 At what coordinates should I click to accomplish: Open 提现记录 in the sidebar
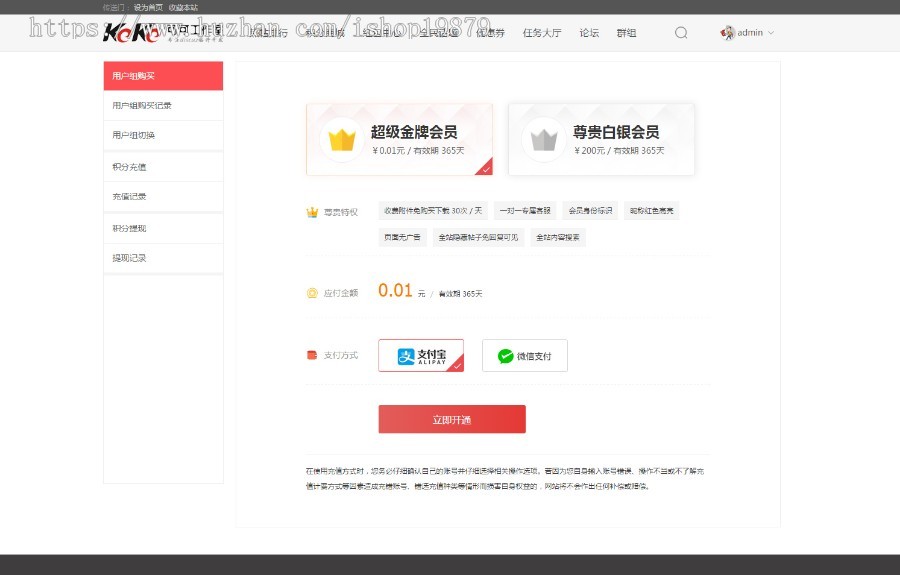tap(163, 258)
